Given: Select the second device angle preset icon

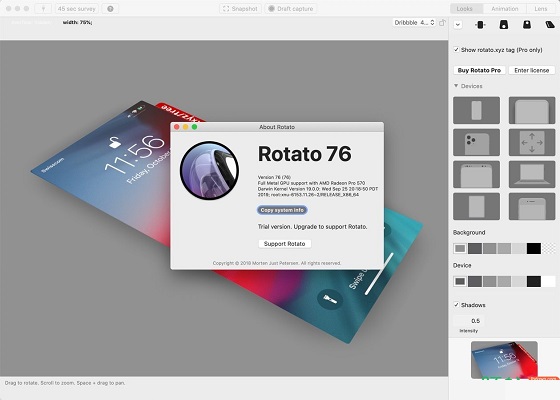Looking at the screenshot, I should (x=504, y=25).
